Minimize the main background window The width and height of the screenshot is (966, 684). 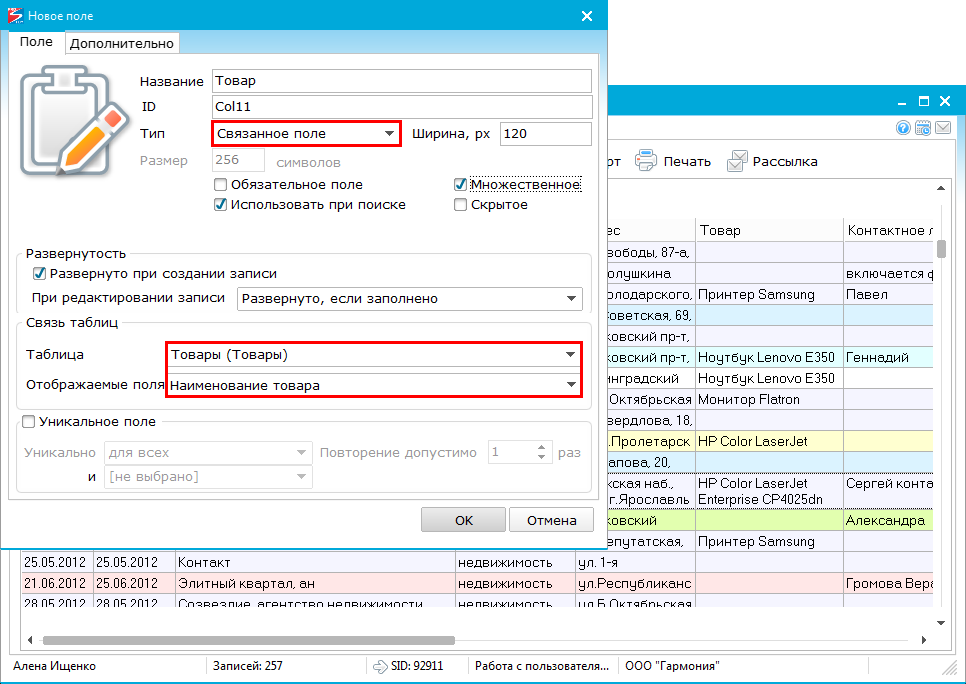coord(902,102)
